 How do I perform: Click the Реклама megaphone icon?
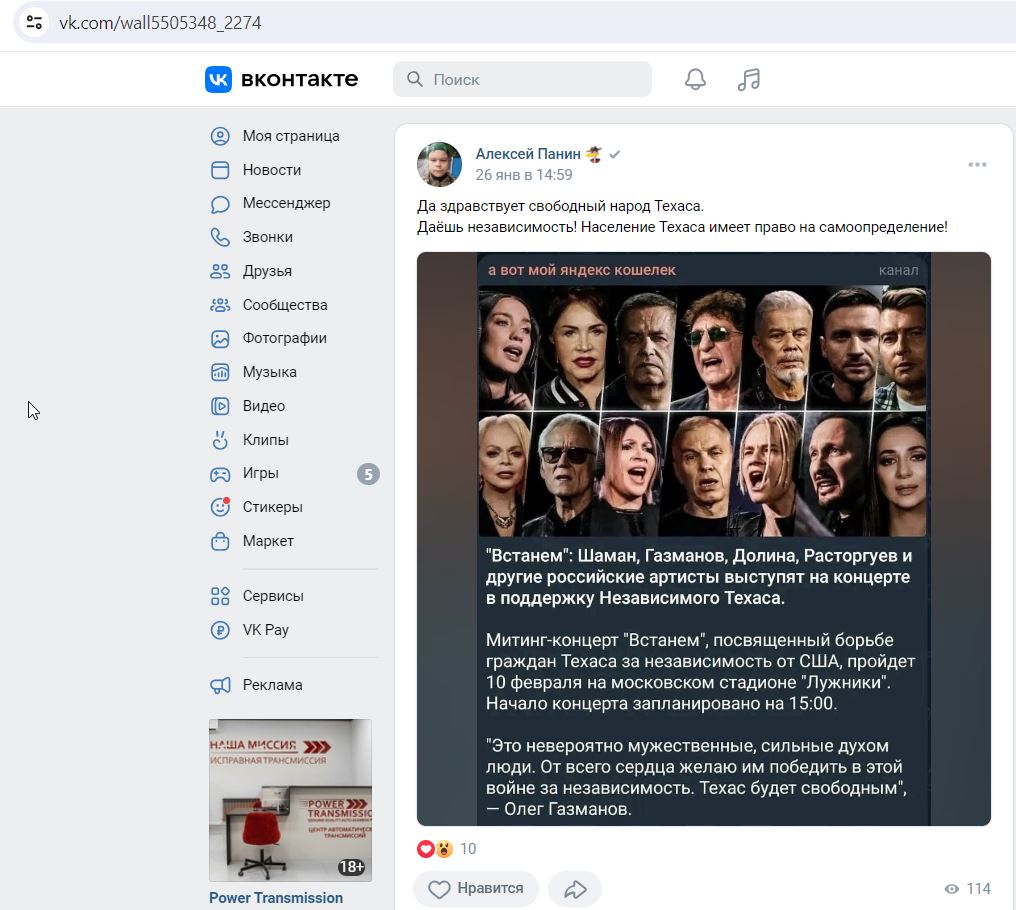[220, 685]
